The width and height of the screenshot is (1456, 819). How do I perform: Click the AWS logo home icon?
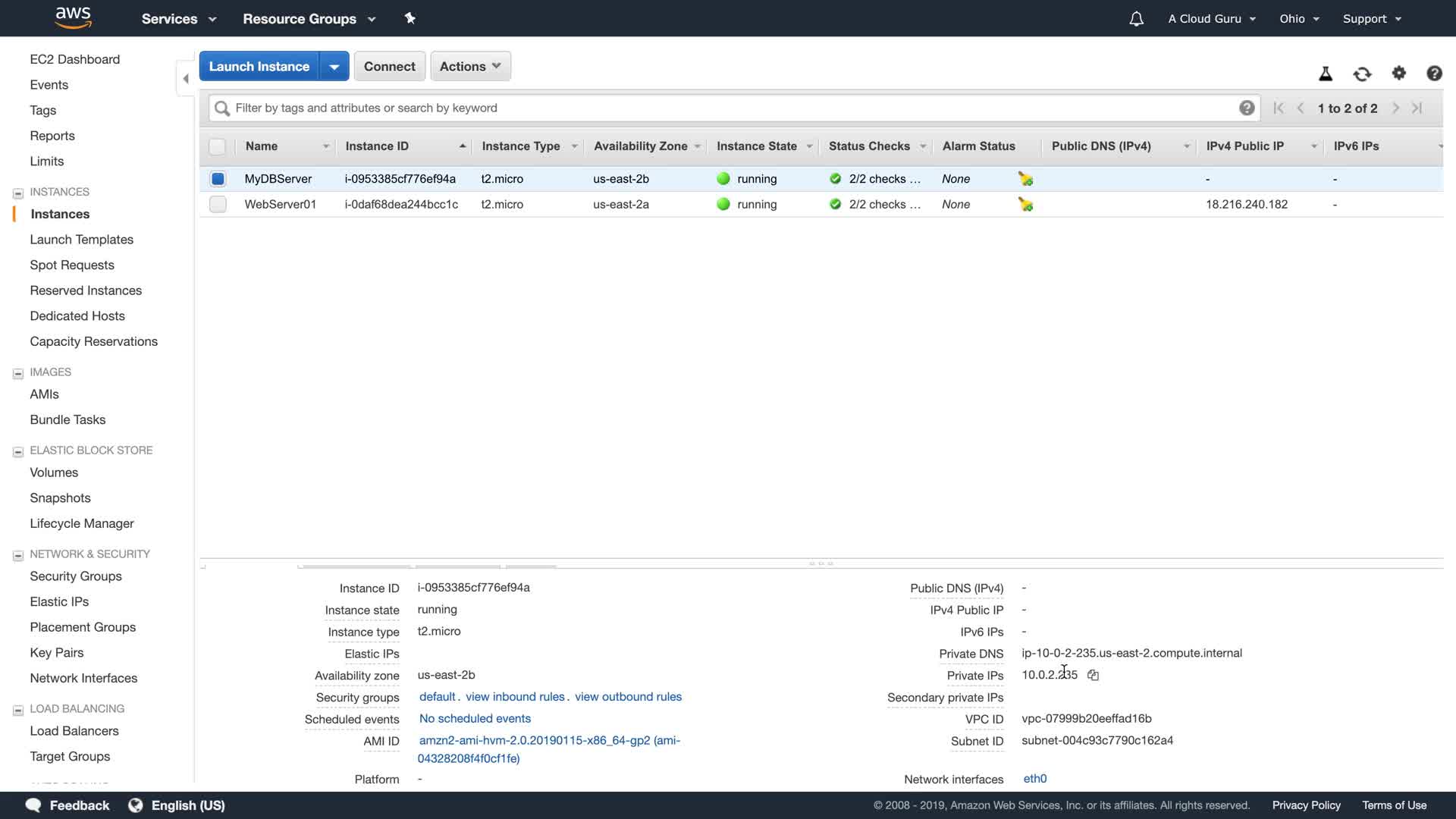73,17
